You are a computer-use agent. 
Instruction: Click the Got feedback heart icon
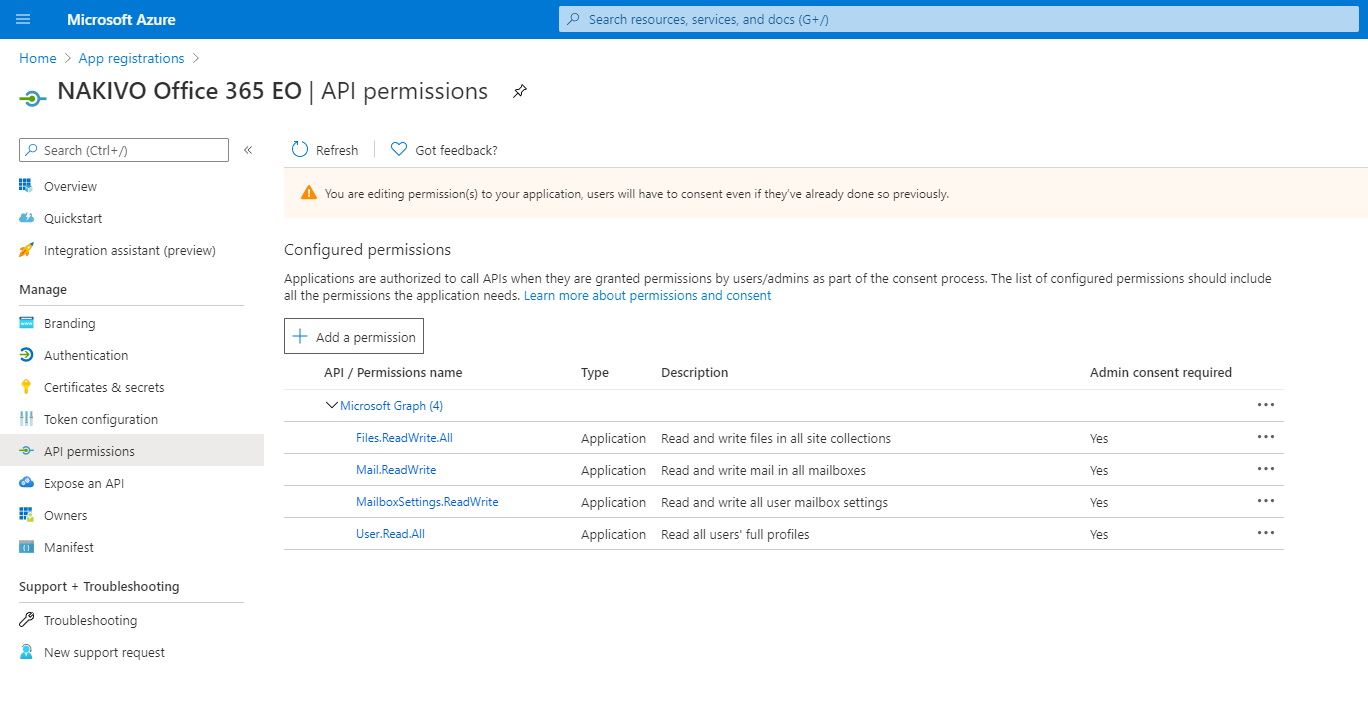(399, 150)
